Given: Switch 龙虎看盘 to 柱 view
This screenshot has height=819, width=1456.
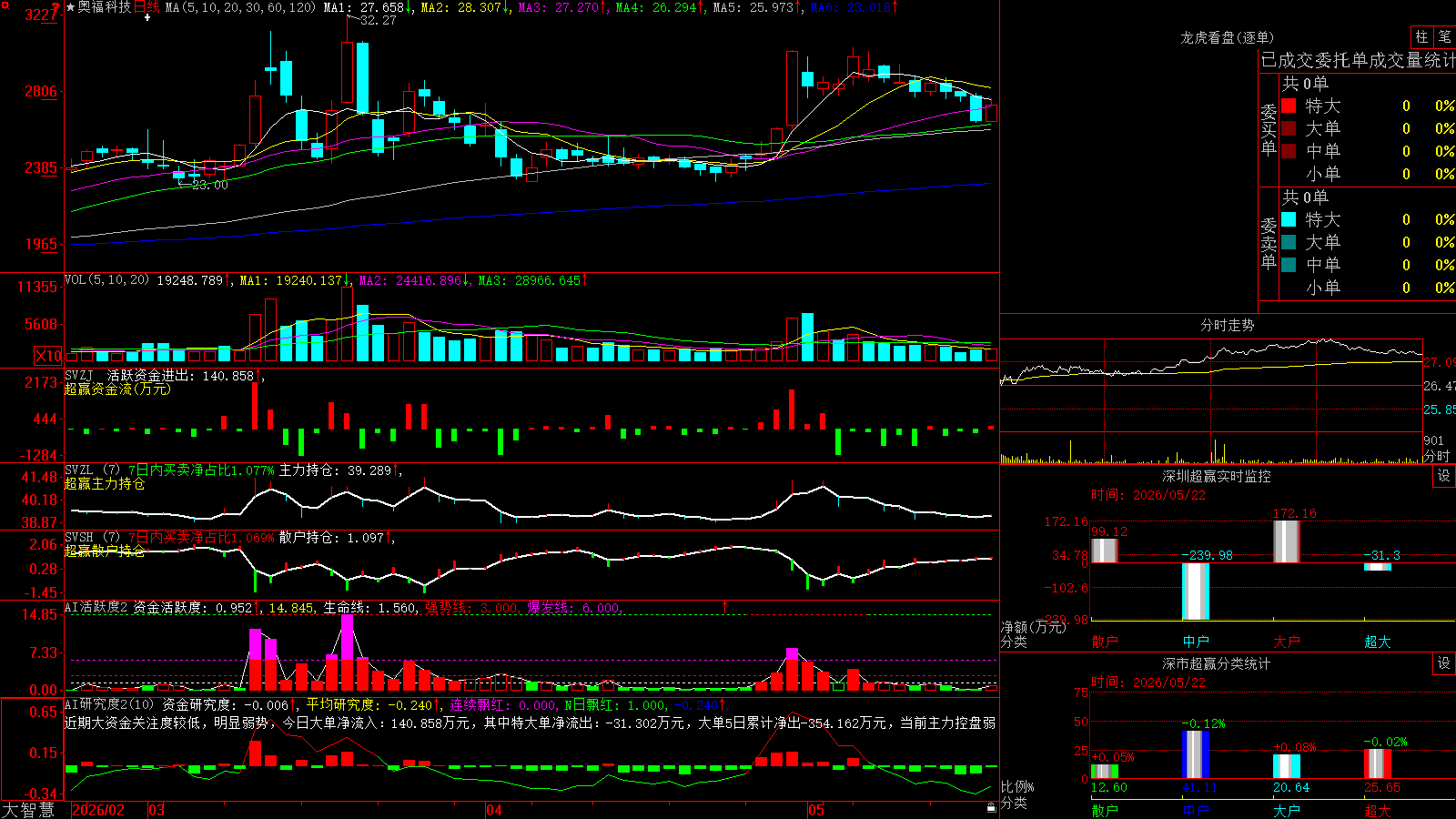Looking at the screenshot, I should coord(1421,36).
